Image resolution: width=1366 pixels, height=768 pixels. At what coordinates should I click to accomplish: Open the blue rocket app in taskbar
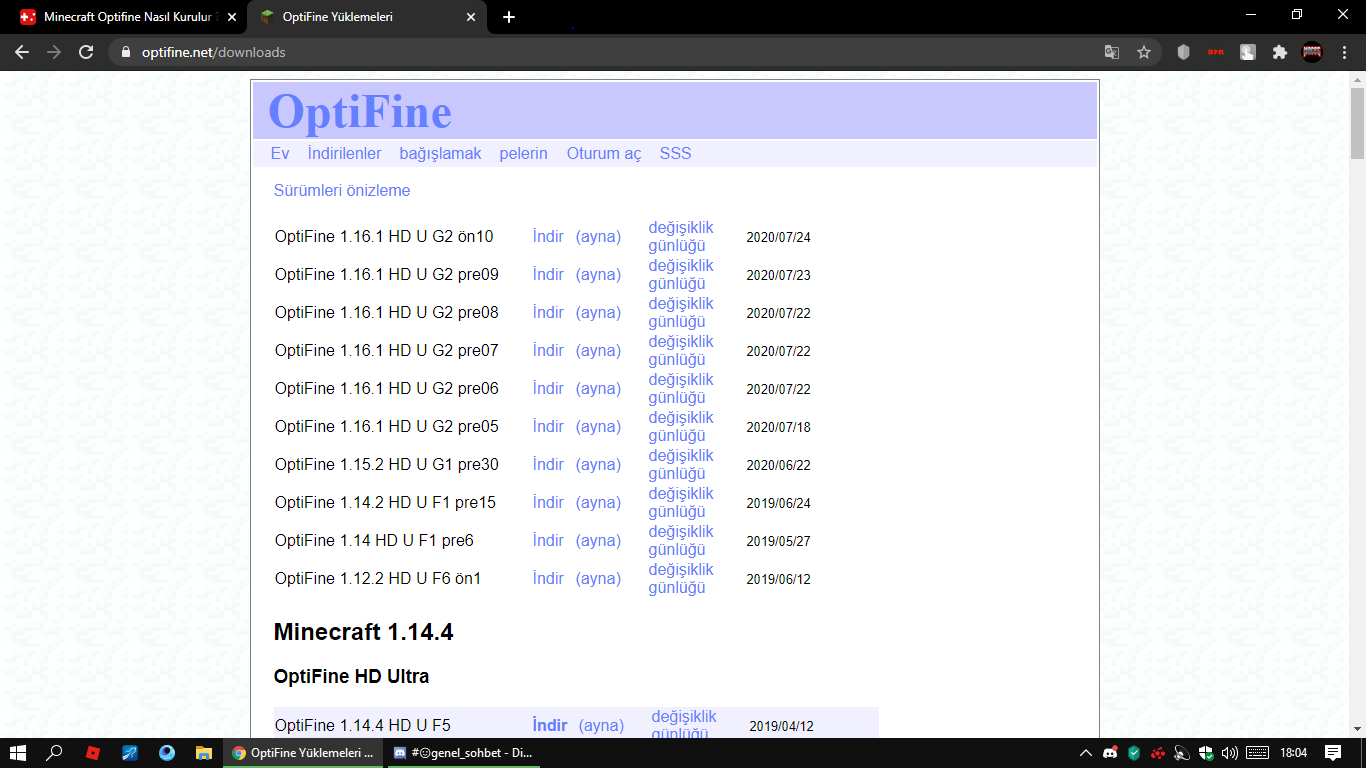tap(130, 753)
